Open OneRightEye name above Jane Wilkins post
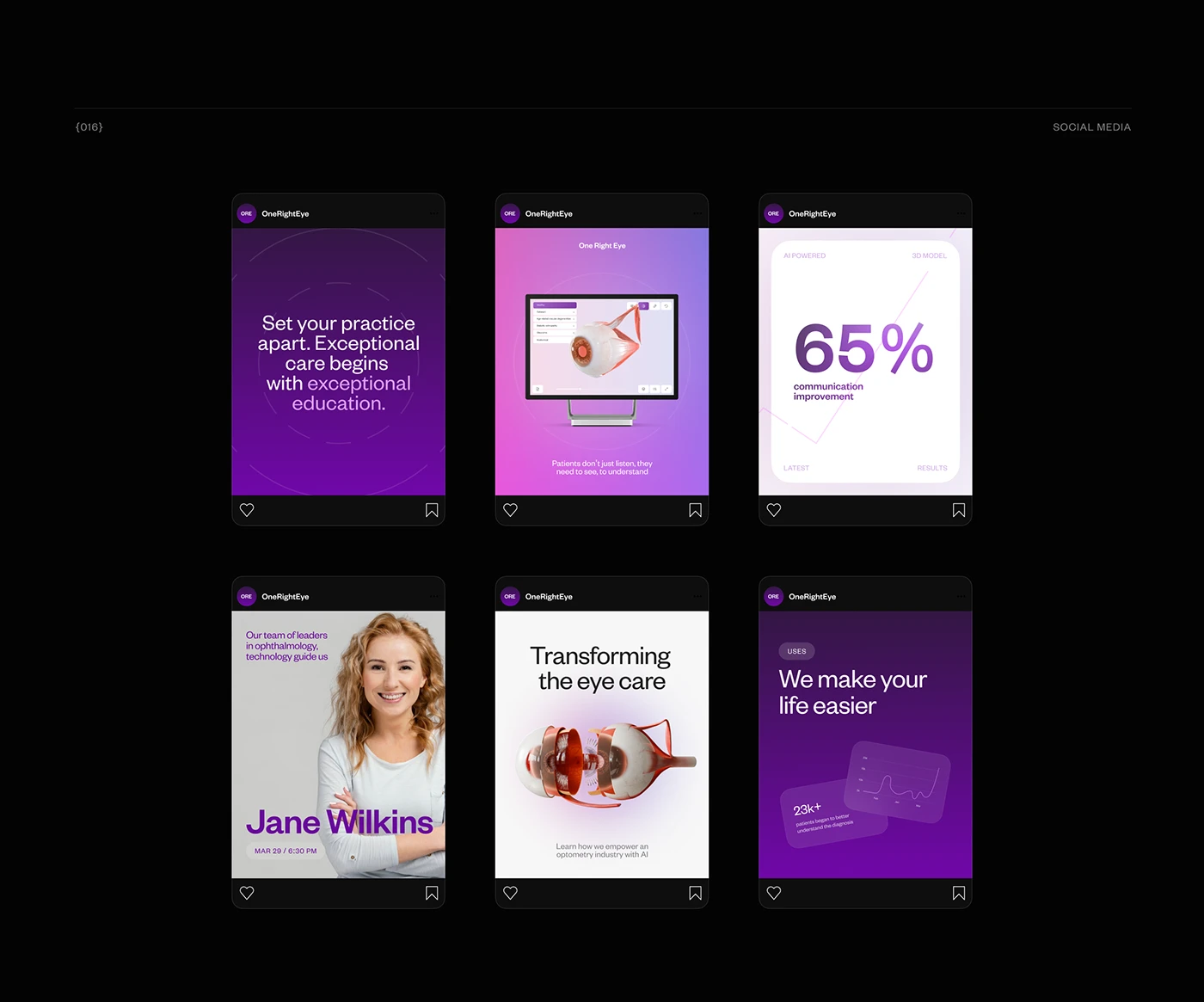Image resolution: width=1204 pixels, height=1002 pixels. coord(285,596)
